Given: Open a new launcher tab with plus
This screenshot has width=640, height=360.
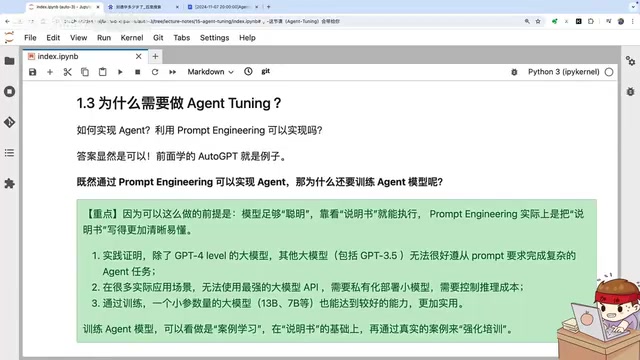Looking at the screenshot, I should point(155,56).
